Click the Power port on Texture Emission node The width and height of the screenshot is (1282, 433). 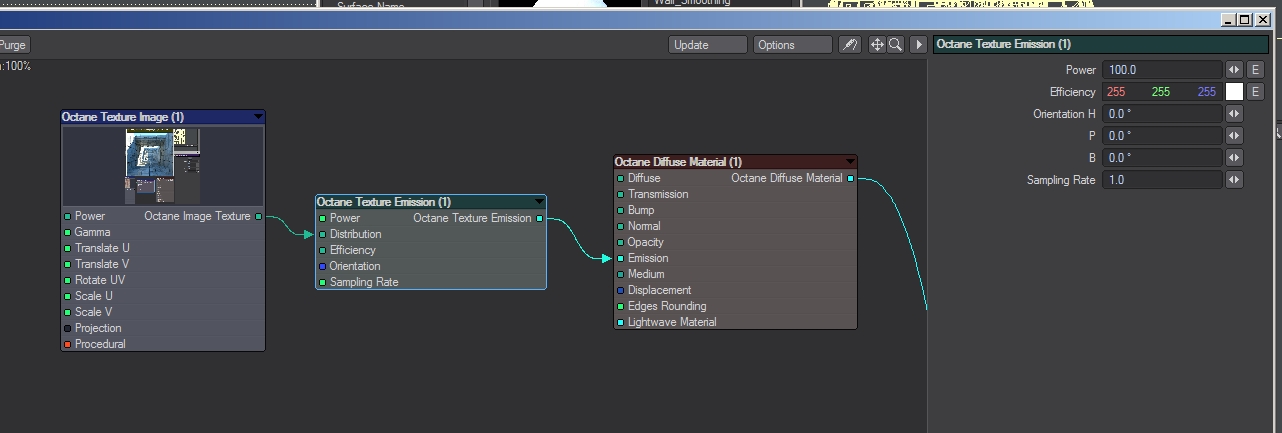click(322, 218)
